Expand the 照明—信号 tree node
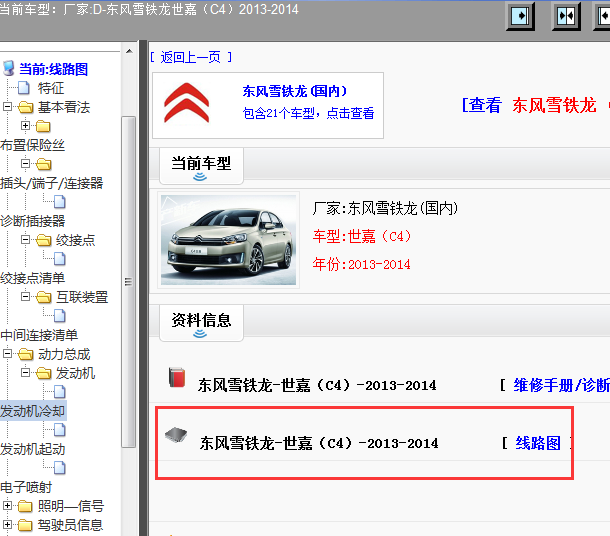 point(7,506)
